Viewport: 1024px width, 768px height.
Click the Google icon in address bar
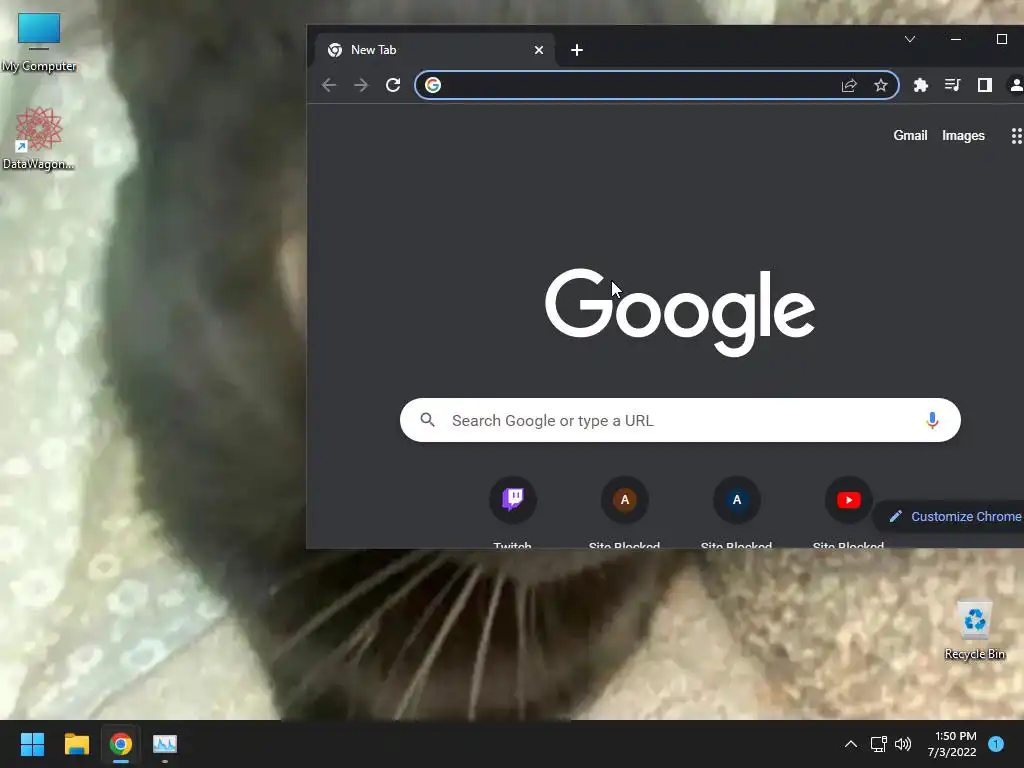pyautogui.click(x=433, y=85)
